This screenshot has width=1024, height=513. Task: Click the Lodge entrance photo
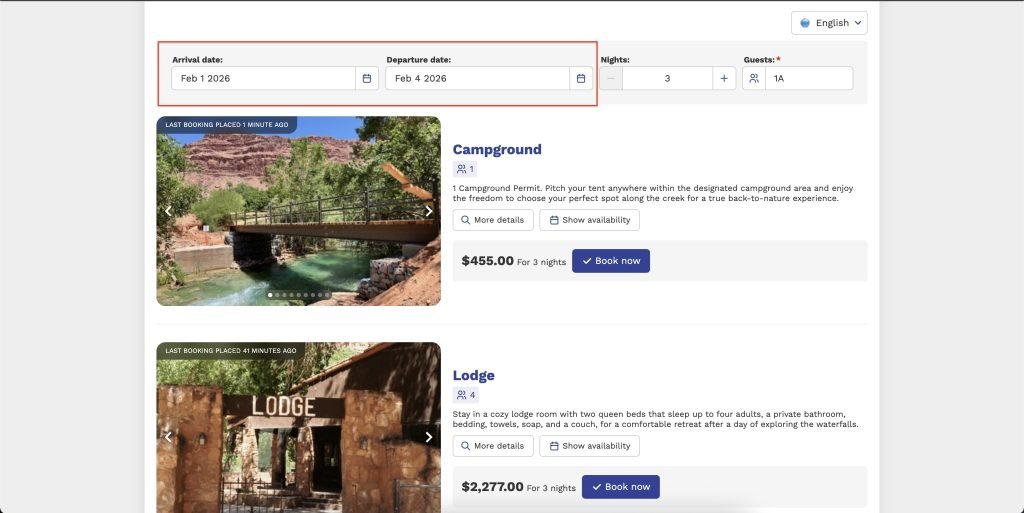(x=298, y=428)
